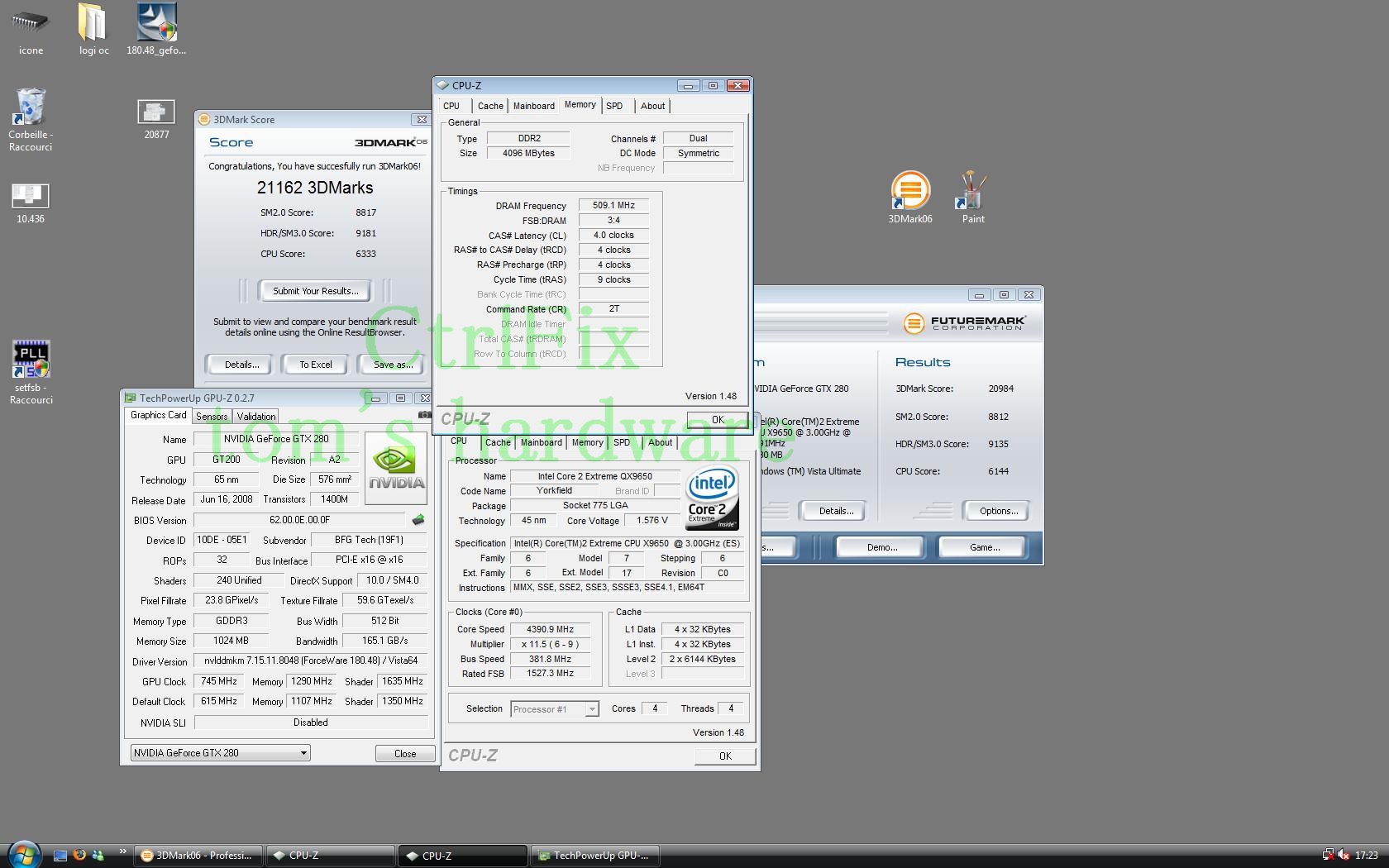Click the GPU-Z BIOS save chip icon
The height and width of the screenshot is (868, 1389).
tap(418, 520)
